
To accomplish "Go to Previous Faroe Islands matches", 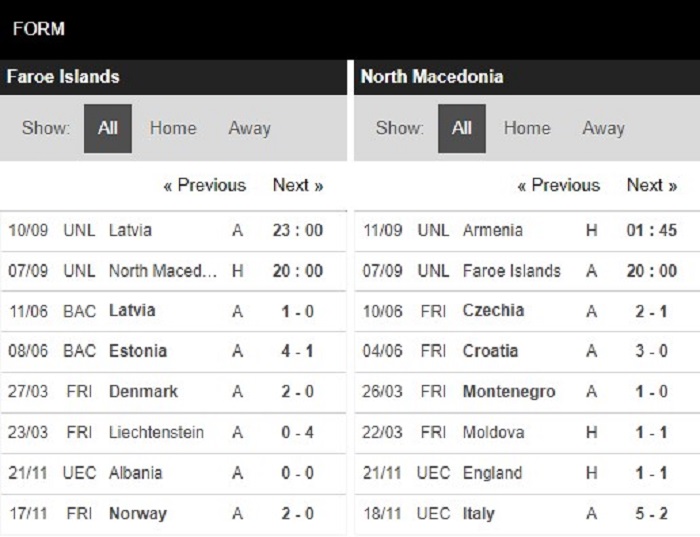I will pyautogui.click(x=204, y=185).
